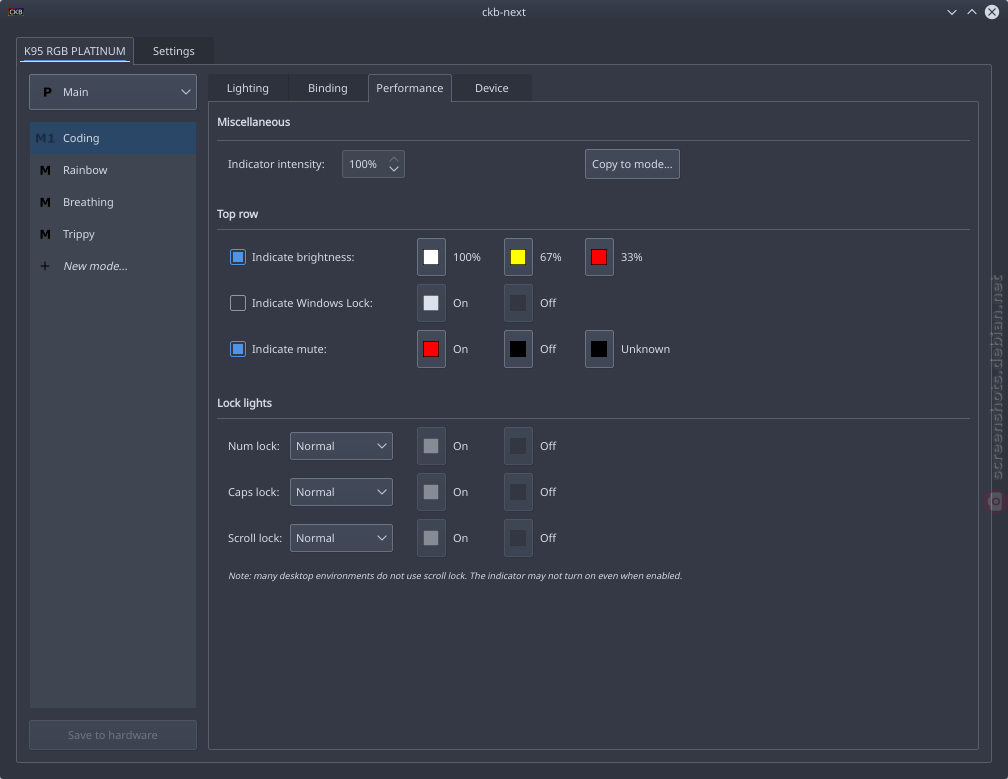Viewport: 1008px width, 779px height.
Task: Pick the red 33% brightness color
Action: click(599, 257)
